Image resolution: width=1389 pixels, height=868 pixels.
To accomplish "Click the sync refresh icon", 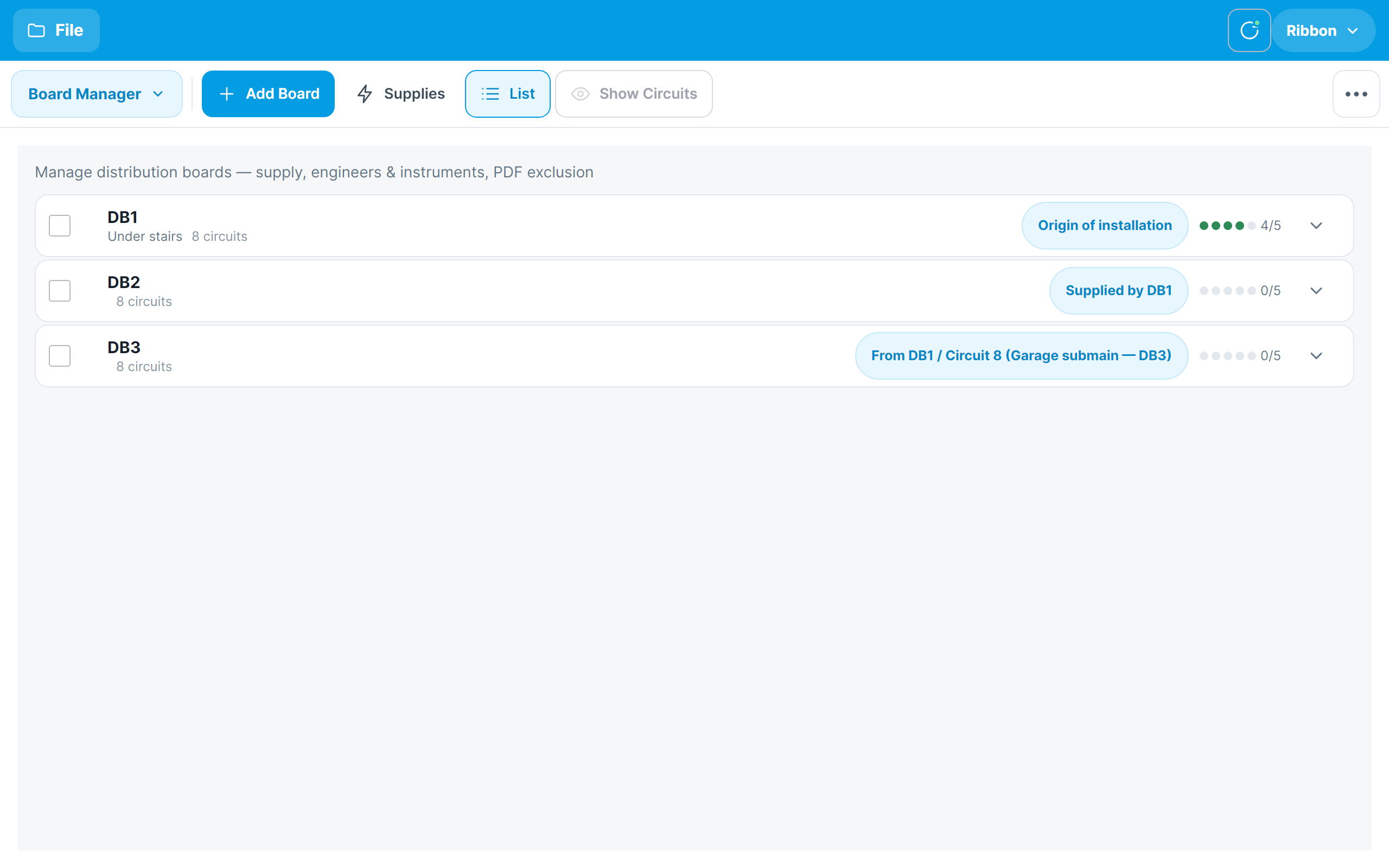I will [1249, 30].
